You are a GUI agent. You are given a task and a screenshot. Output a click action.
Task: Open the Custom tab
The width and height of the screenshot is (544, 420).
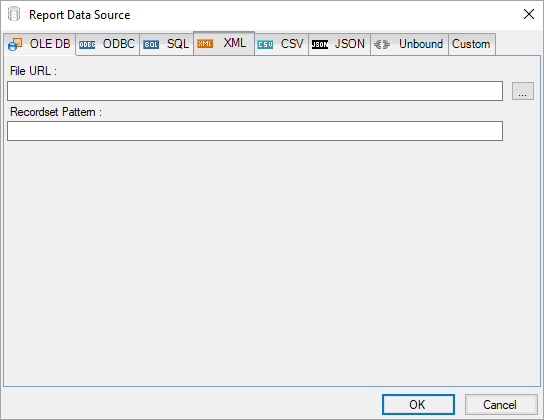(472, 44)
